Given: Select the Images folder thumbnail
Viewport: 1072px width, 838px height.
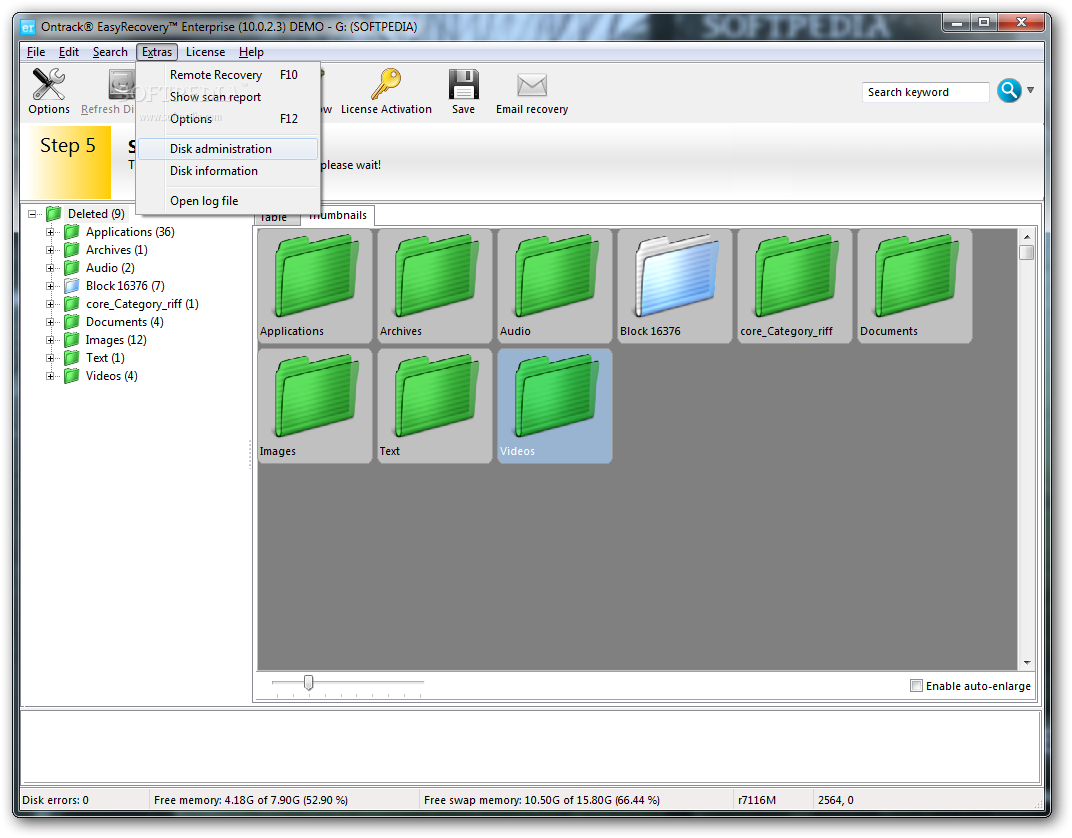Looking at the screenshot, I should coord(315,406).
